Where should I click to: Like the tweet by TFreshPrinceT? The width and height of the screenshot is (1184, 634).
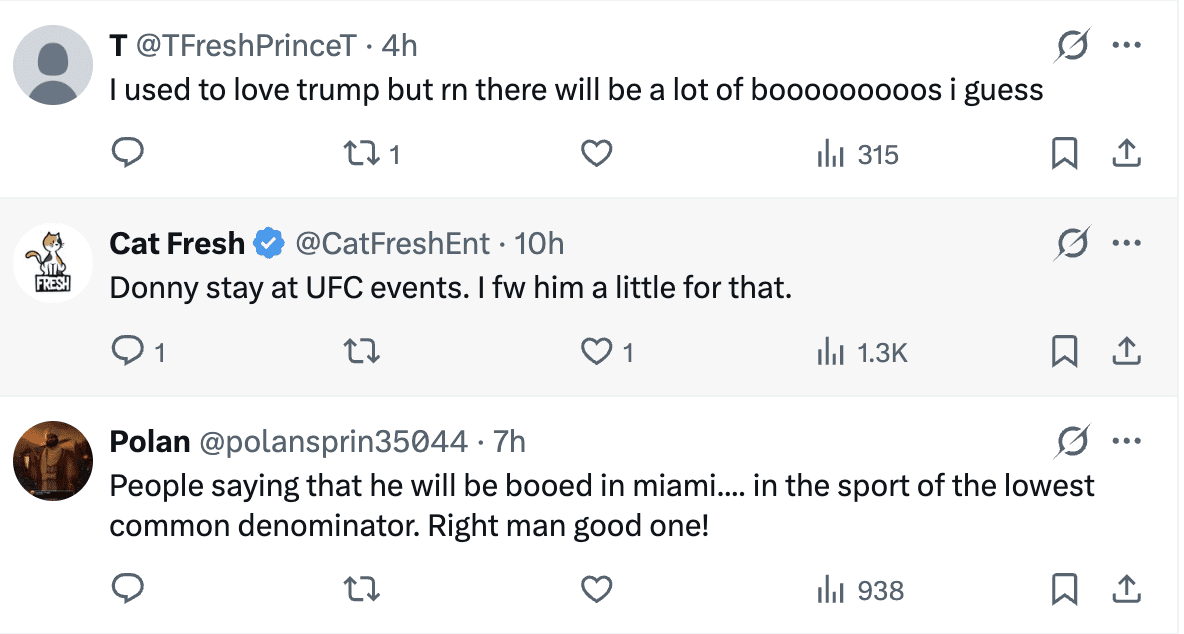tap(596, 154)
